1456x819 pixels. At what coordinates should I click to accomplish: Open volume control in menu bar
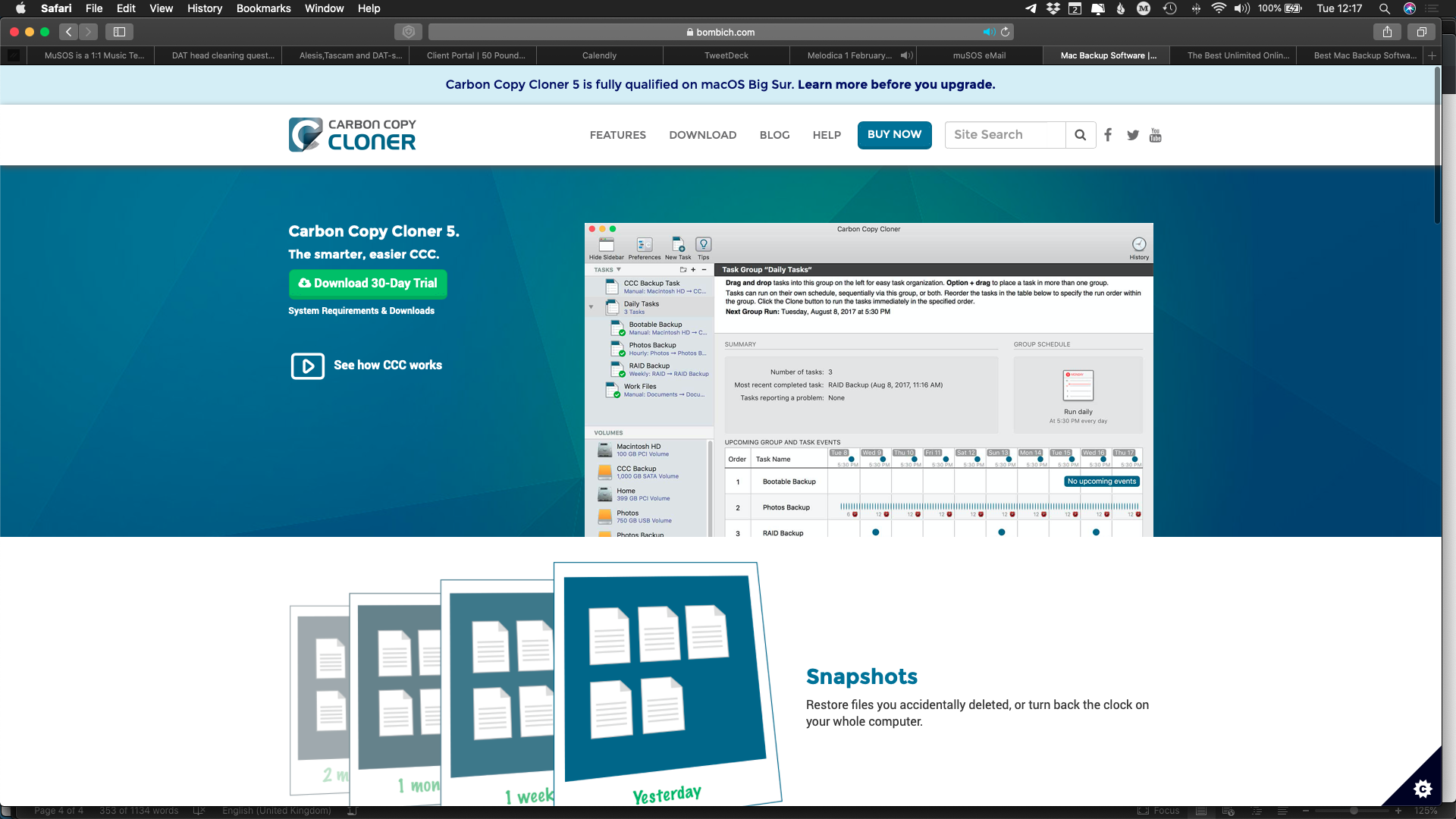point(1241,8)
